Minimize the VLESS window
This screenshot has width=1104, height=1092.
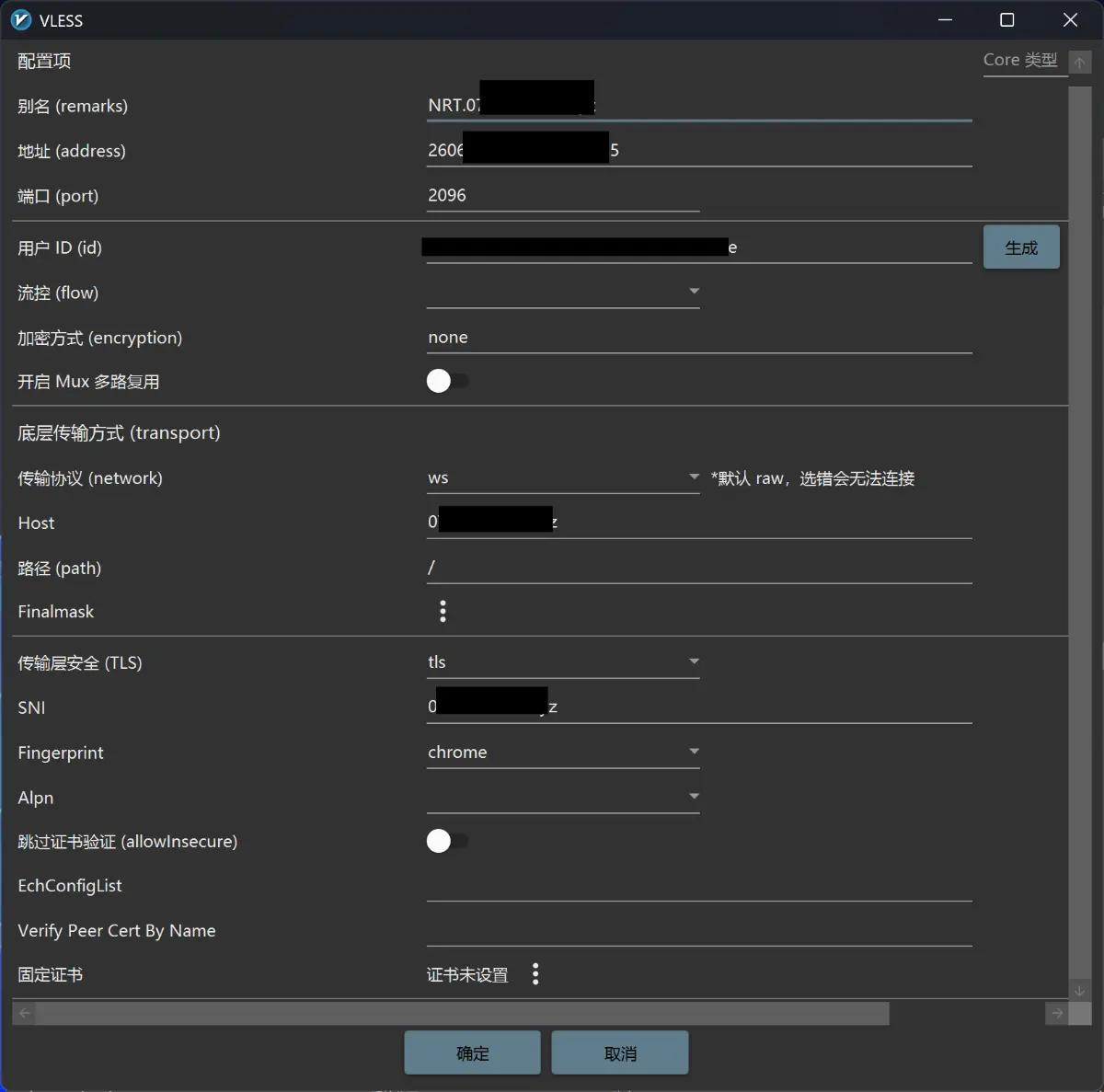945,20
